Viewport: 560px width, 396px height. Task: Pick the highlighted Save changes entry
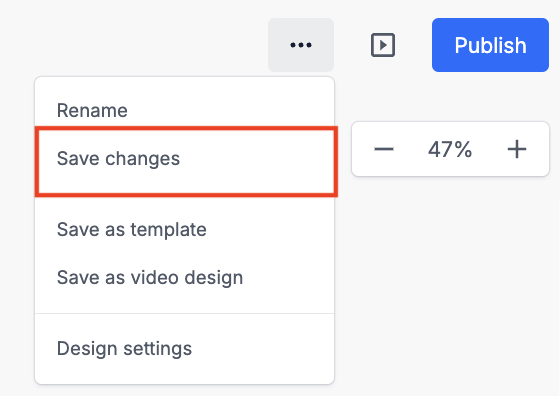click(185, 158)
